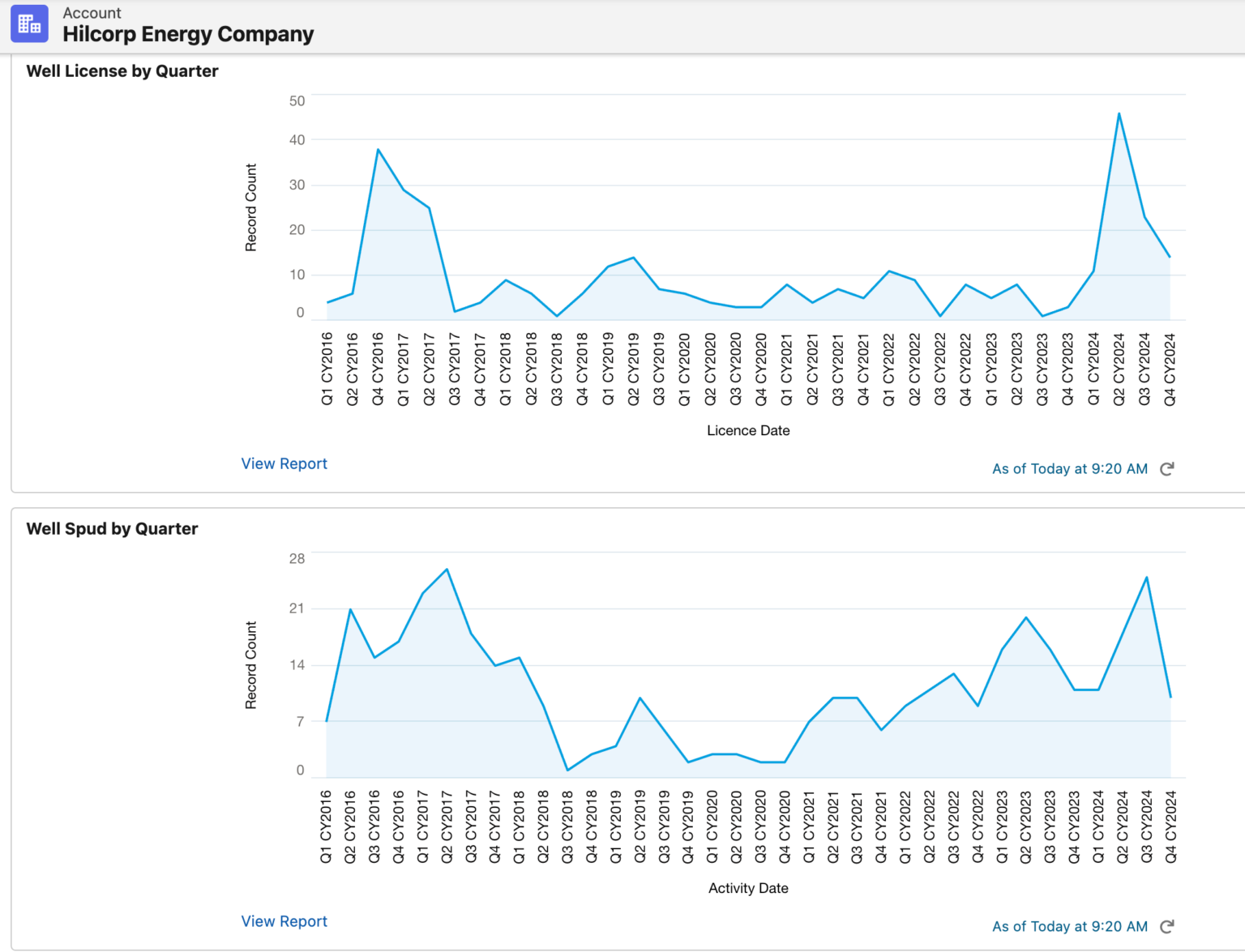Viewport: 1245px width, 952px height.
Task: Open View Report for Well License by Quarter
Action: click(284, 463)
